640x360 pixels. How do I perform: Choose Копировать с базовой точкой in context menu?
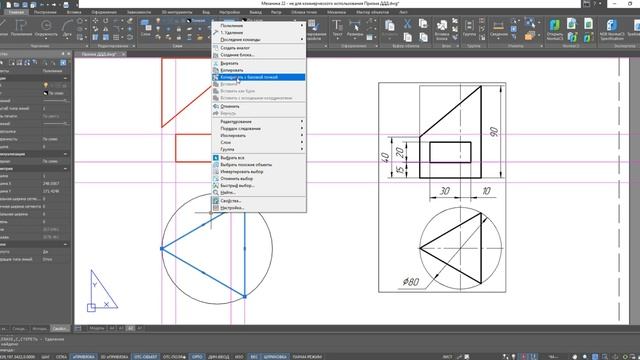click(x=259, y=77)
